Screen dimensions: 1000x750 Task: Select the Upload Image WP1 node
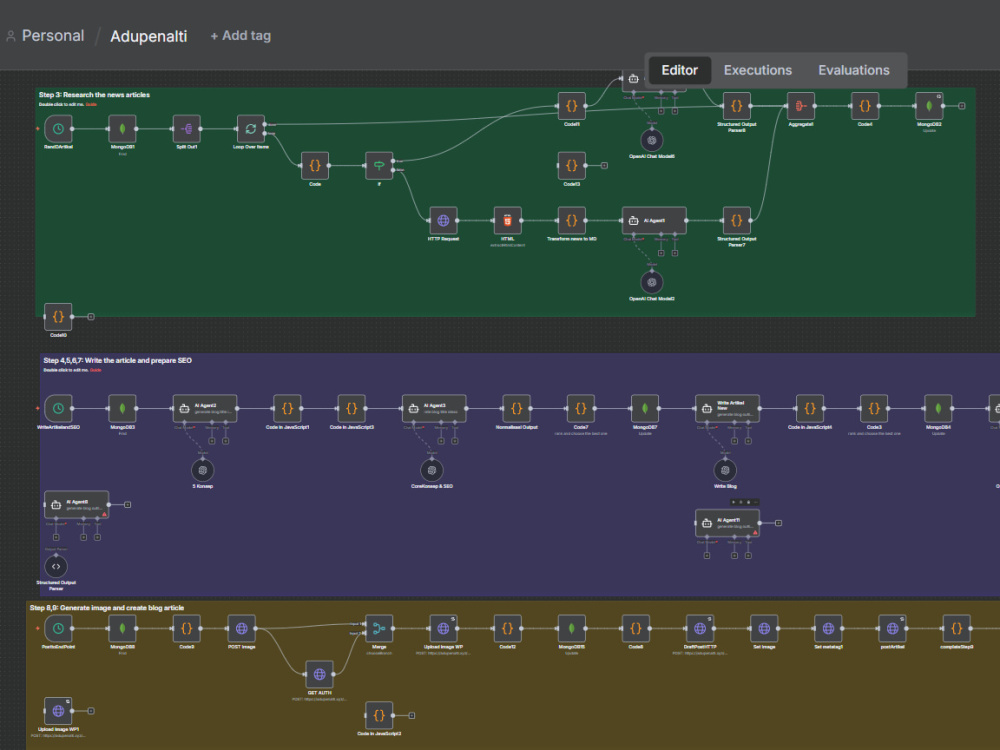[58, 711]
